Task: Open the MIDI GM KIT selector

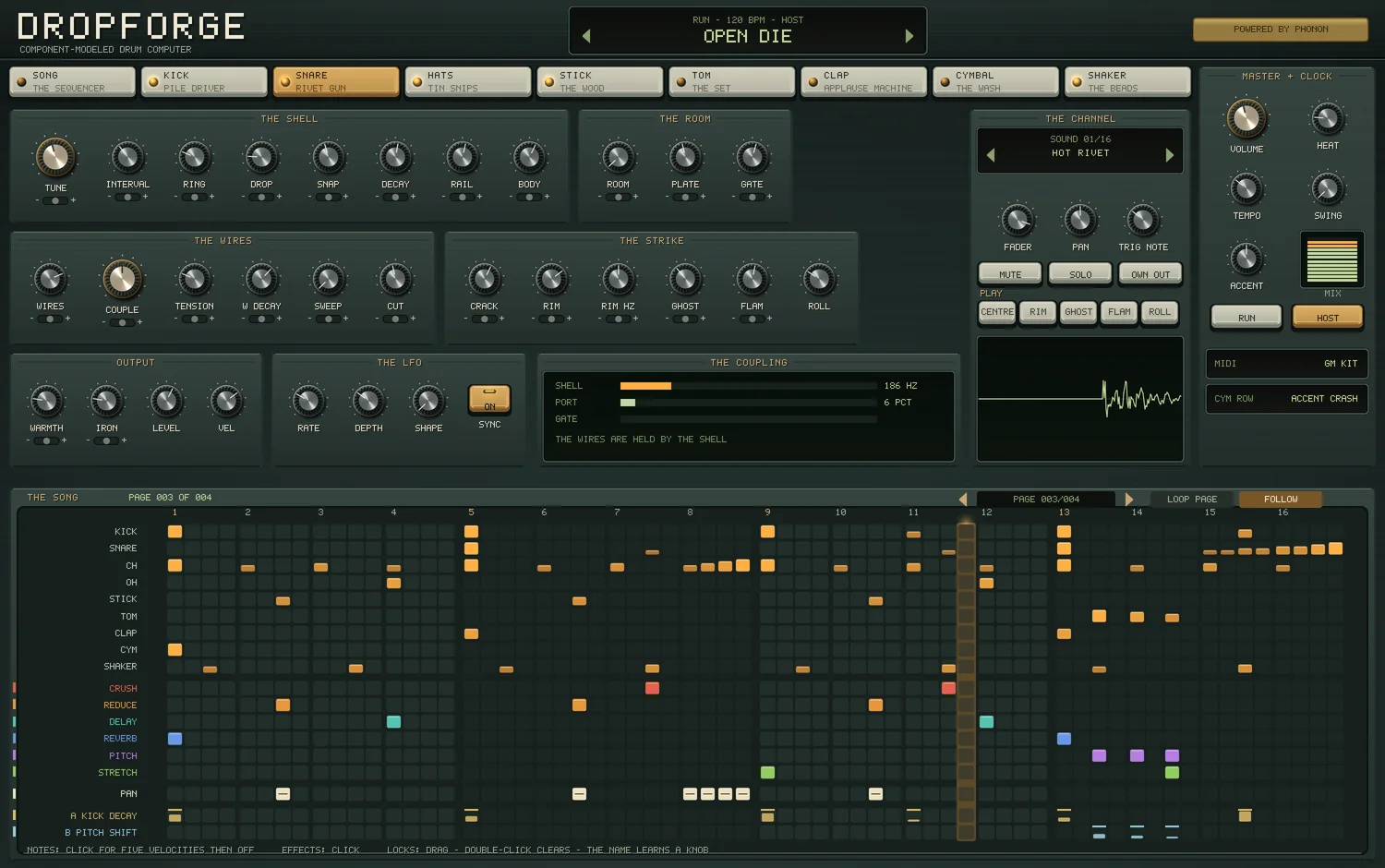Action: pos(1286,364)
